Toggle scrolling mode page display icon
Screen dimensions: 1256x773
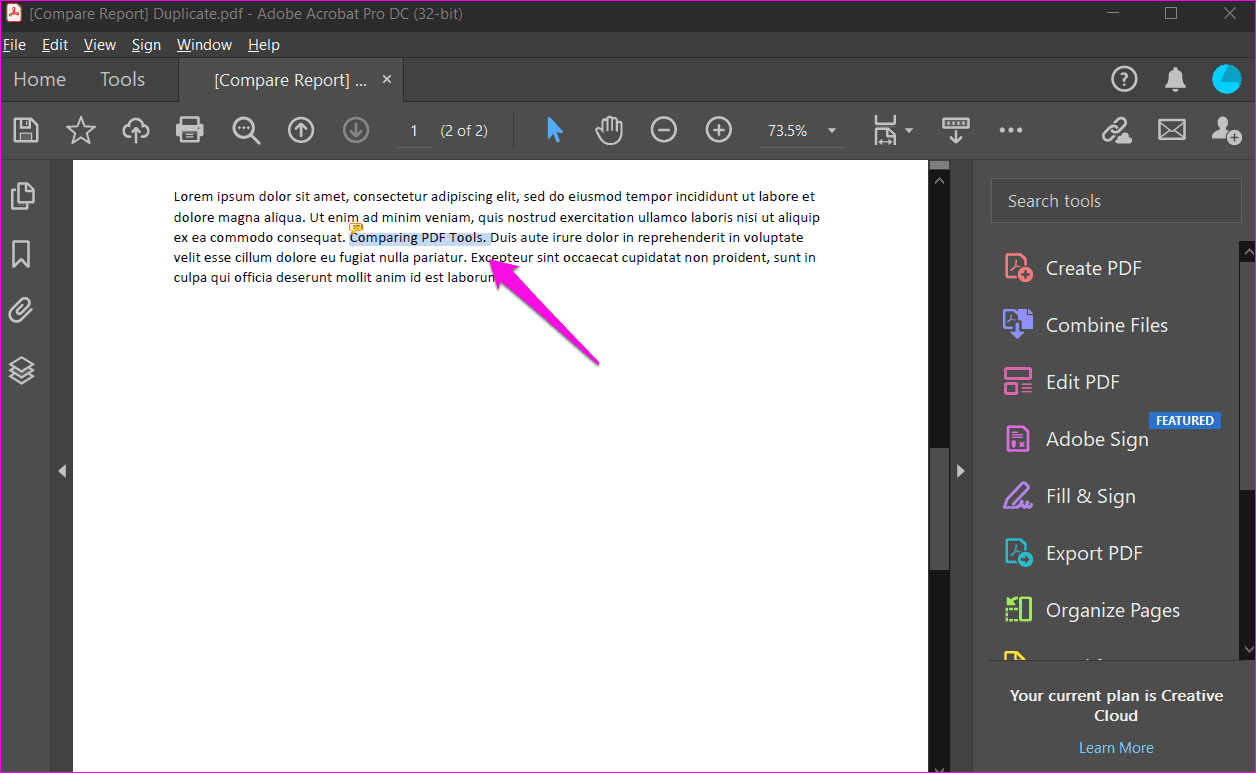[x=956, y=130]
